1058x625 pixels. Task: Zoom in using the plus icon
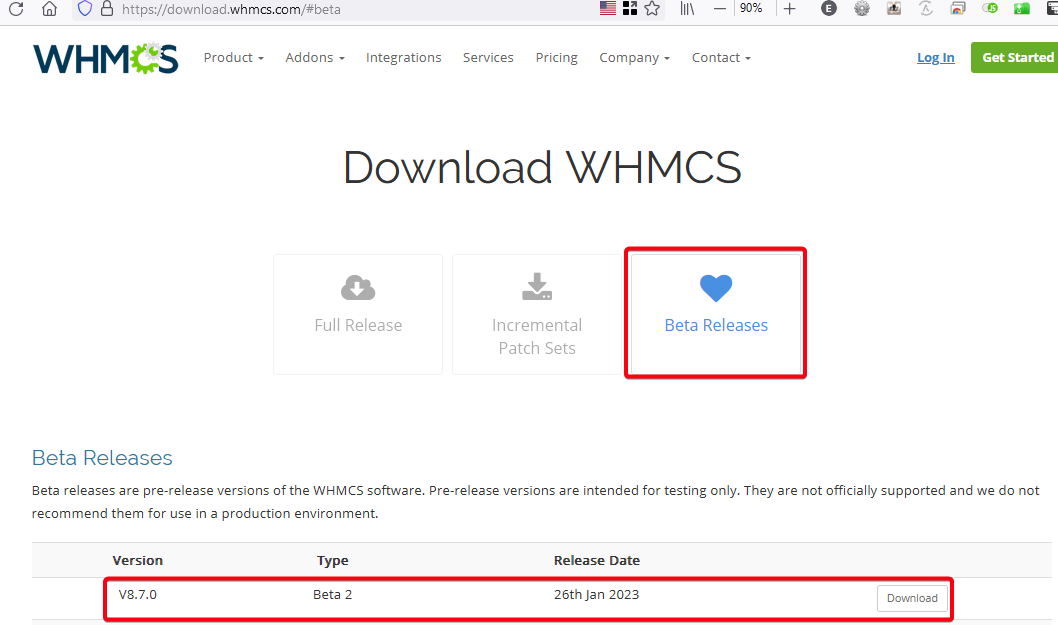[789, 9]
